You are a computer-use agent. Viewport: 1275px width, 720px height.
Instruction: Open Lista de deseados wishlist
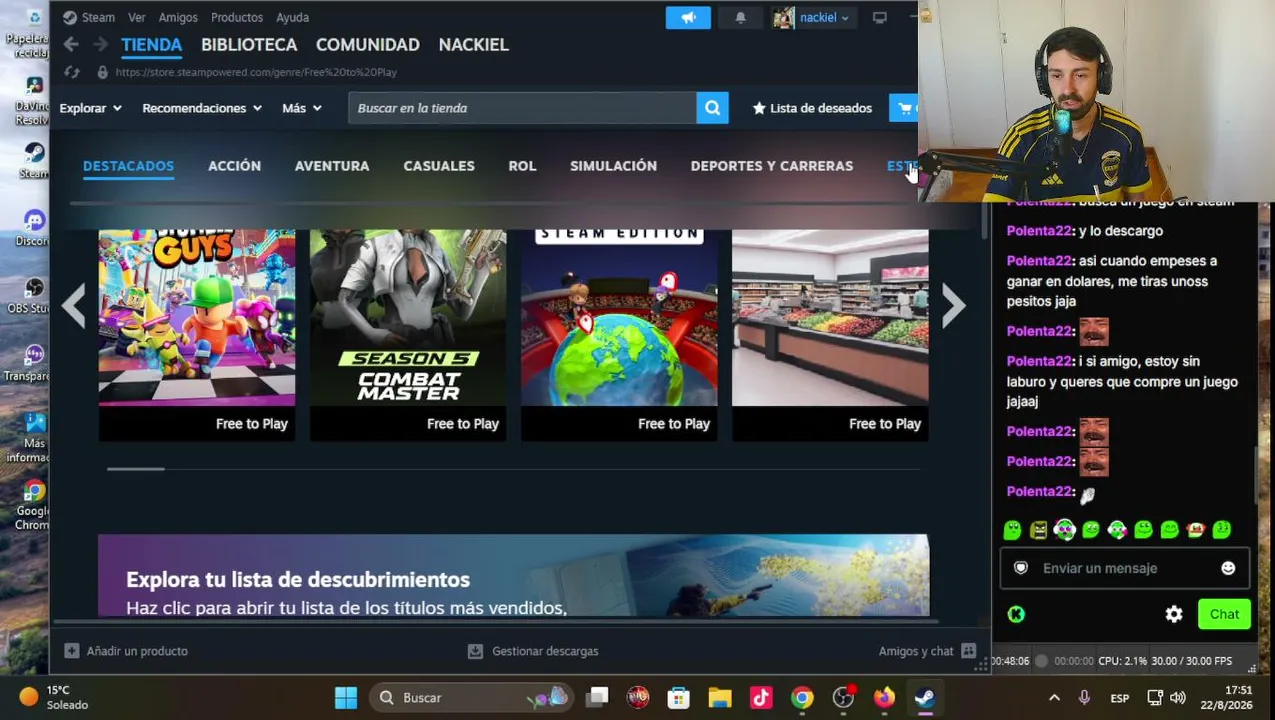[812, 108]
